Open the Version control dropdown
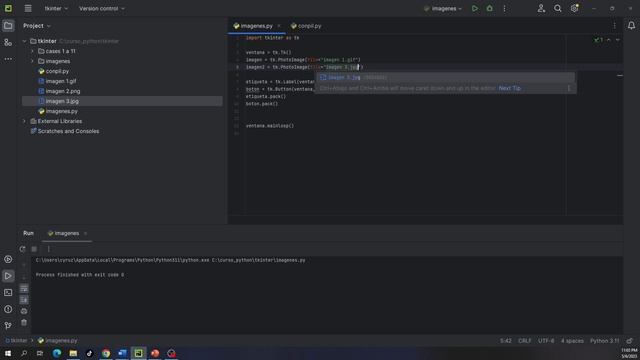Viewport: 640px width, 360px height. click(x=102, y=8)
